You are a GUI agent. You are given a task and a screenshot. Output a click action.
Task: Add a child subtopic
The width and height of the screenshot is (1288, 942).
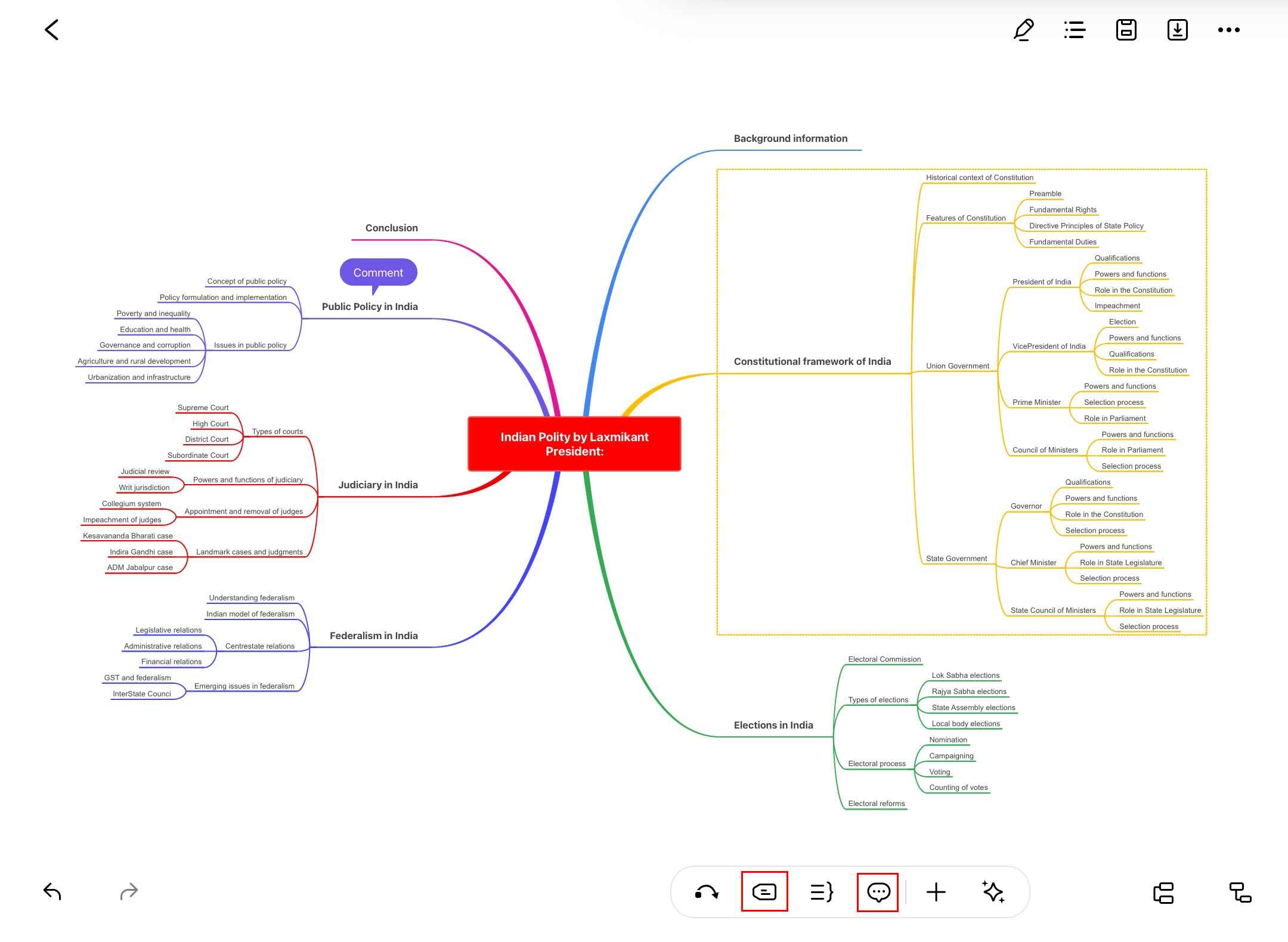coord(1240,893)
